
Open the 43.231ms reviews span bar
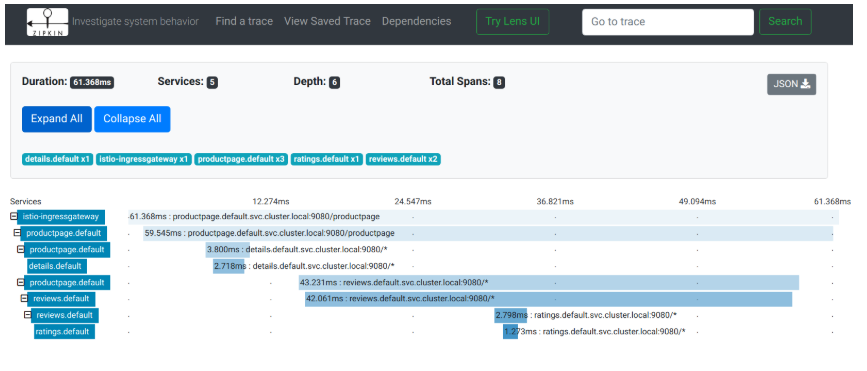[549, 283]
